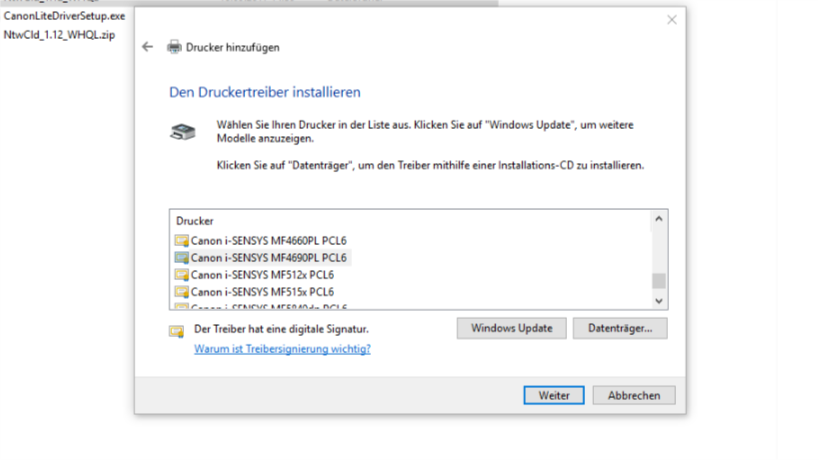
Task: Select CanonLiteDriverSetup.exe in the background window
Action: 64,16
